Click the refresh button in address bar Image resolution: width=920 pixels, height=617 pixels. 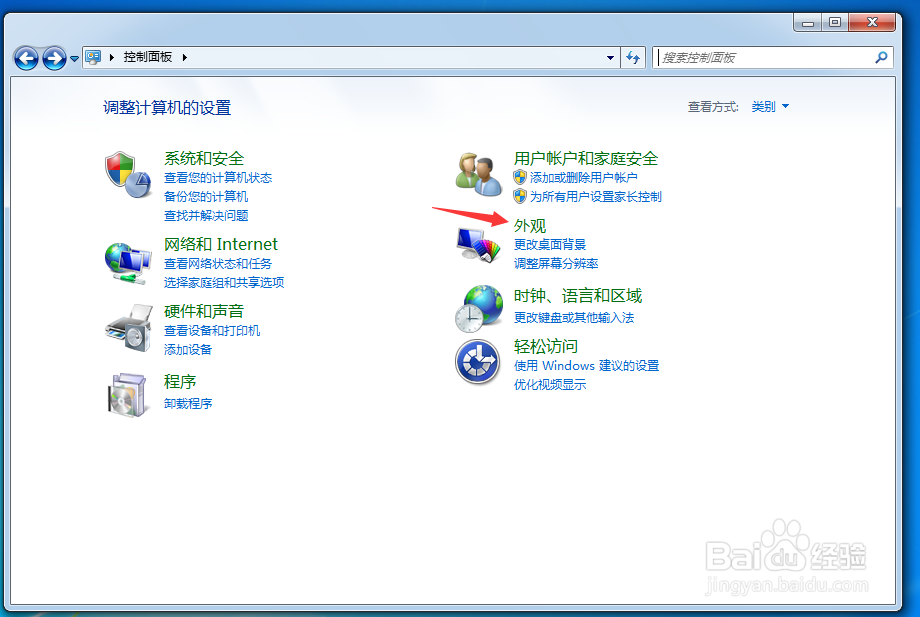tap(633, 57)
